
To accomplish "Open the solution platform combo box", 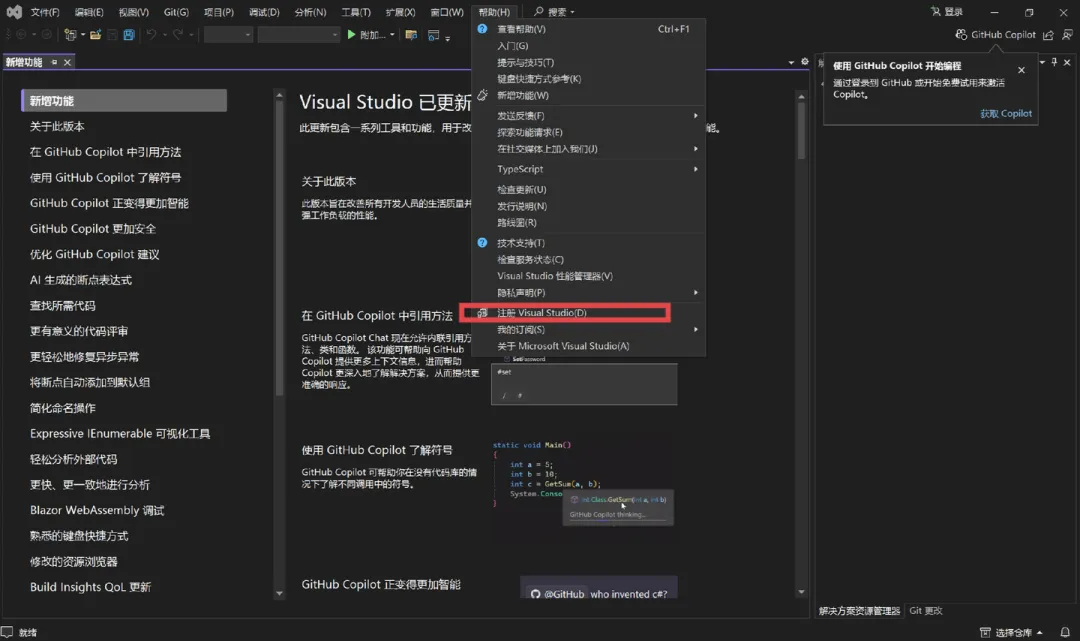I will point(299,34).
